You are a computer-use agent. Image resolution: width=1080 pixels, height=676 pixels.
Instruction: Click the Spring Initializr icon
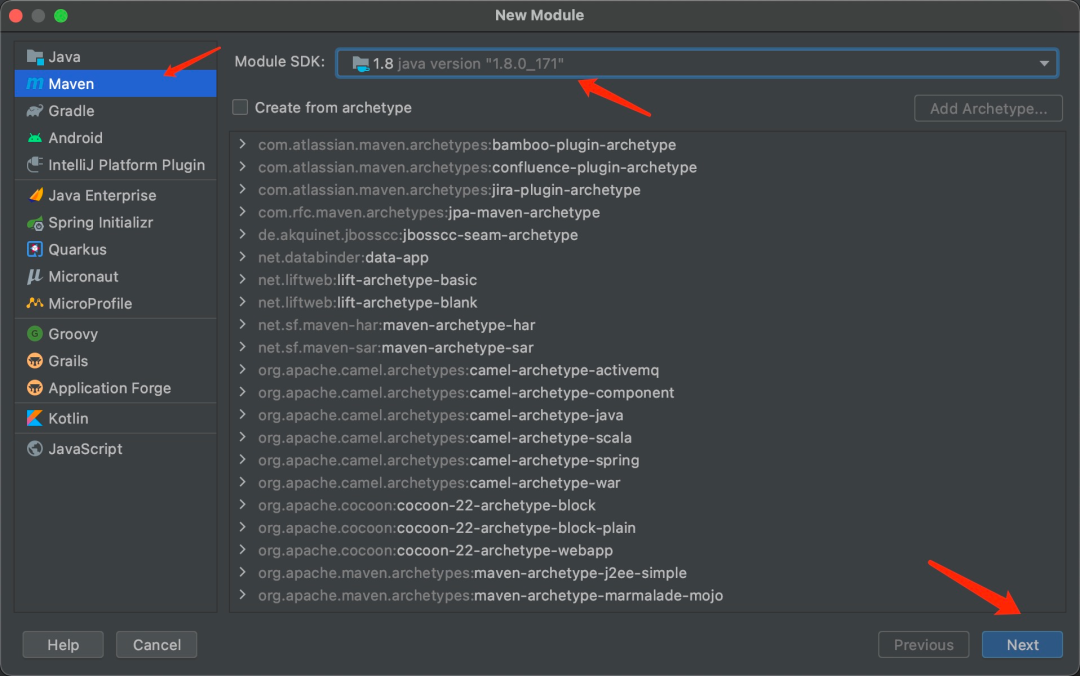(34, 223)
